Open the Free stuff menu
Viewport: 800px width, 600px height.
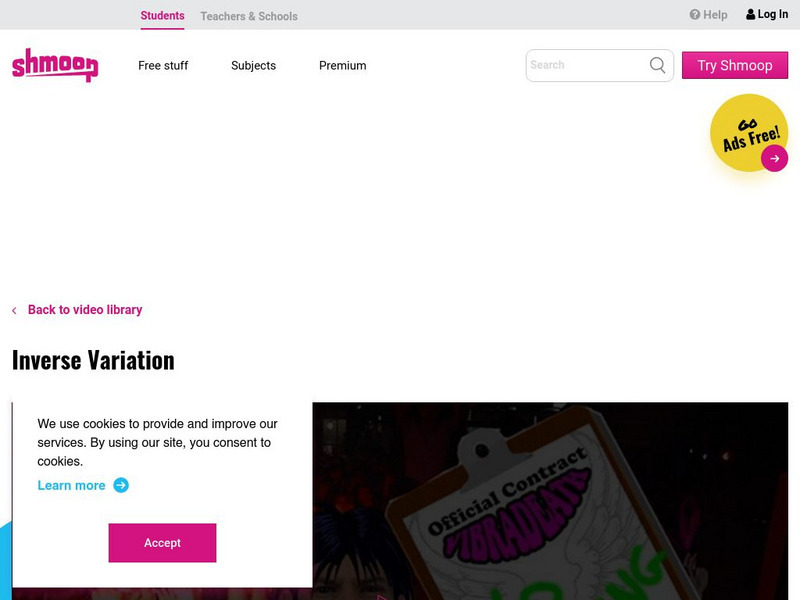pyautogui.click(x=163, y=65)
